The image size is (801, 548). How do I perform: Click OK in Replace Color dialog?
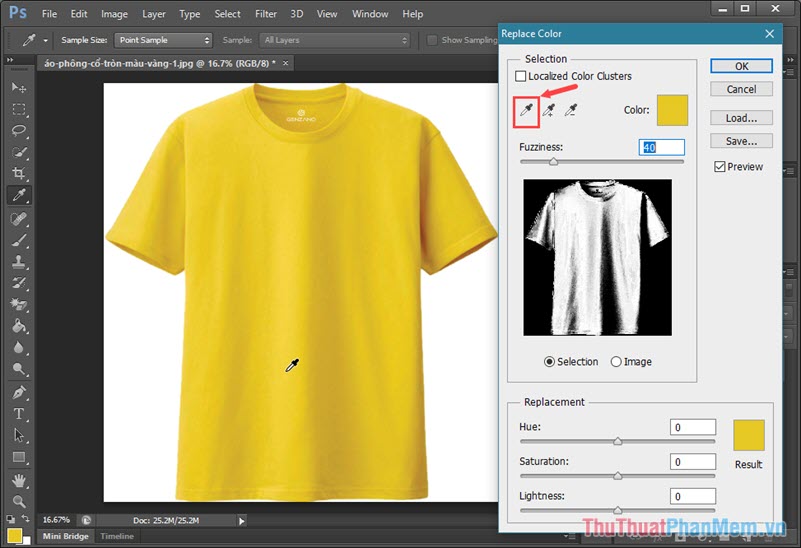741,66
